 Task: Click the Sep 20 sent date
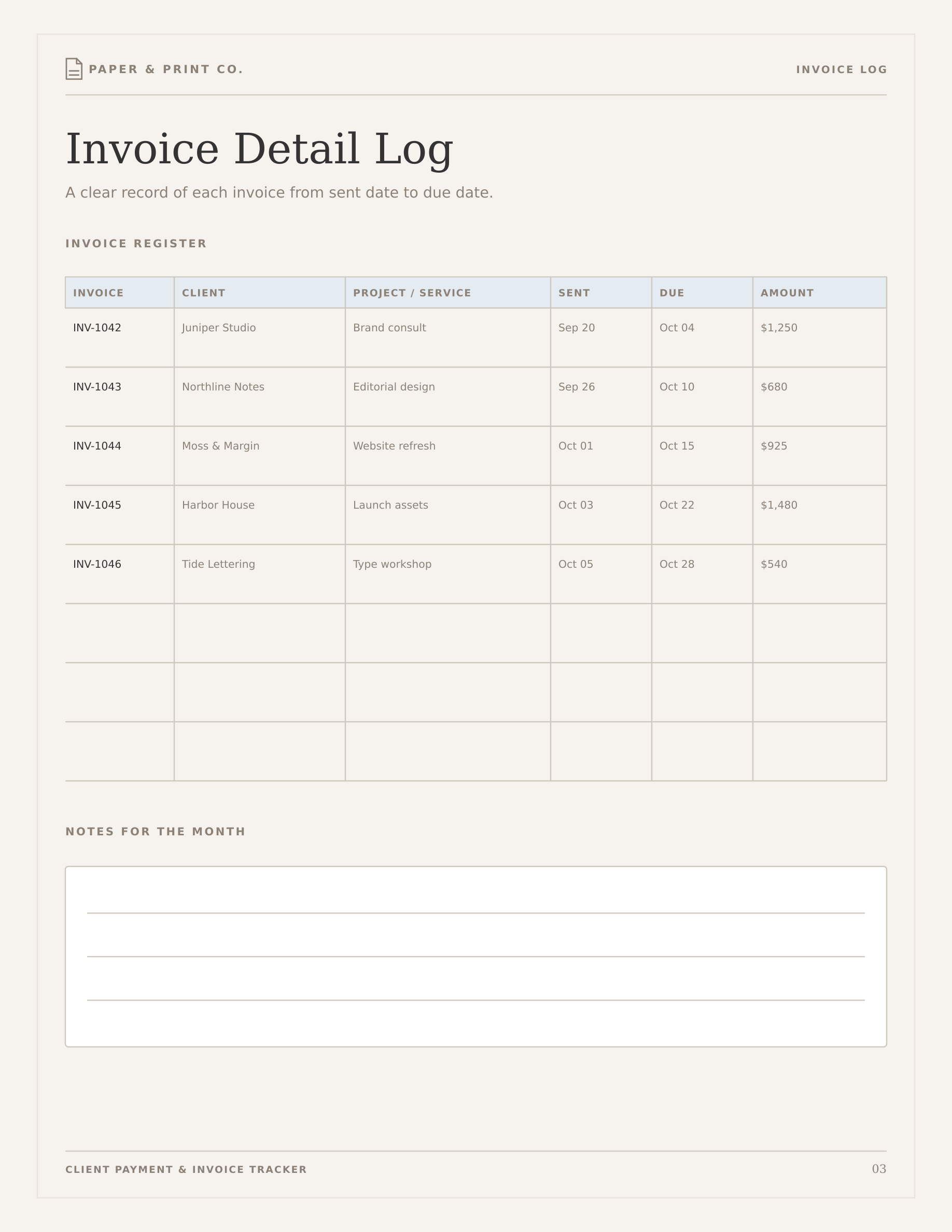(x=577, y=328)
